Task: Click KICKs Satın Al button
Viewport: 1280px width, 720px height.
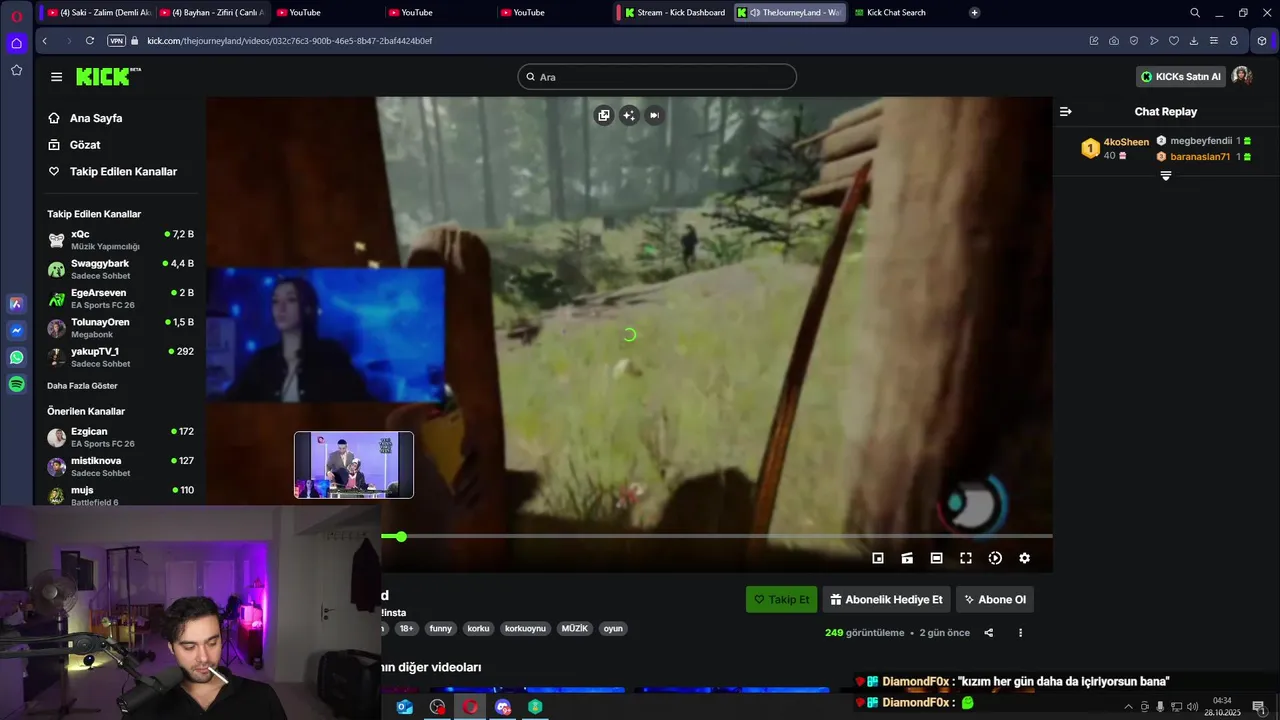Action: tap(1181, 77)
